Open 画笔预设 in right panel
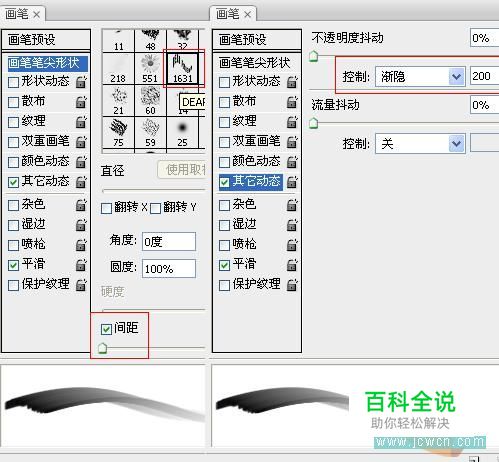 pos(257,40)
